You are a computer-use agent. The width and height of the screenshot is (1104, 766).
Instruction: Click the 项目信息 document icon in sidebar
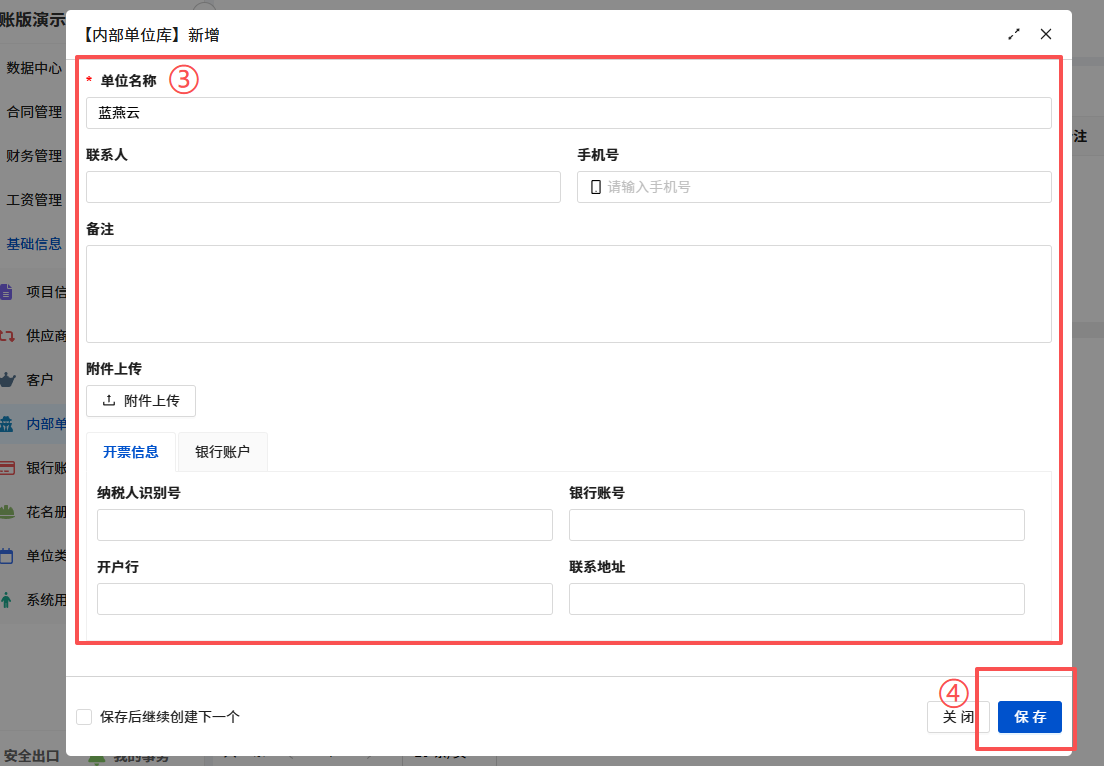click(x=6, y=291)
